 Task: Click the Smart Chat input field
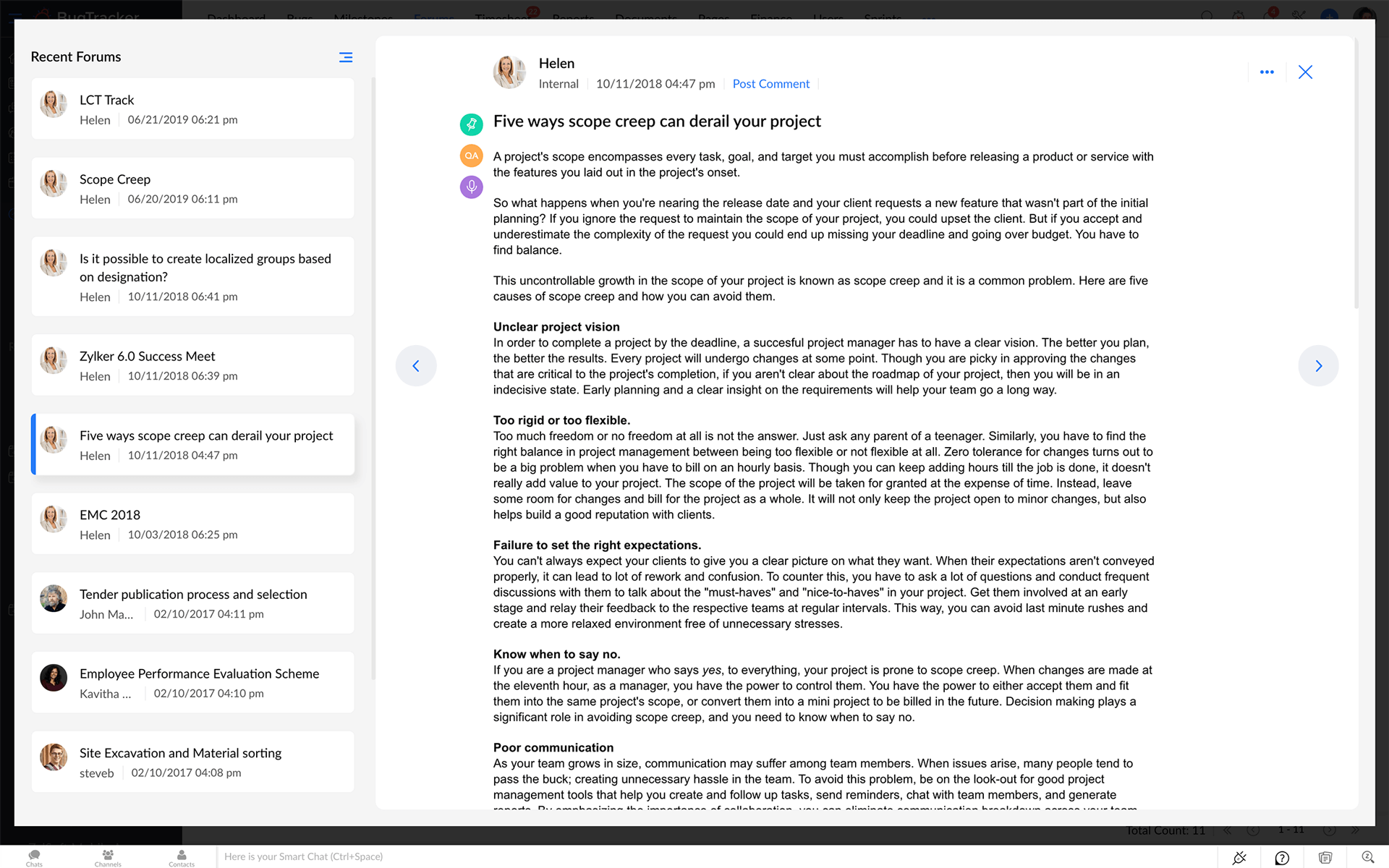(716, 856)
